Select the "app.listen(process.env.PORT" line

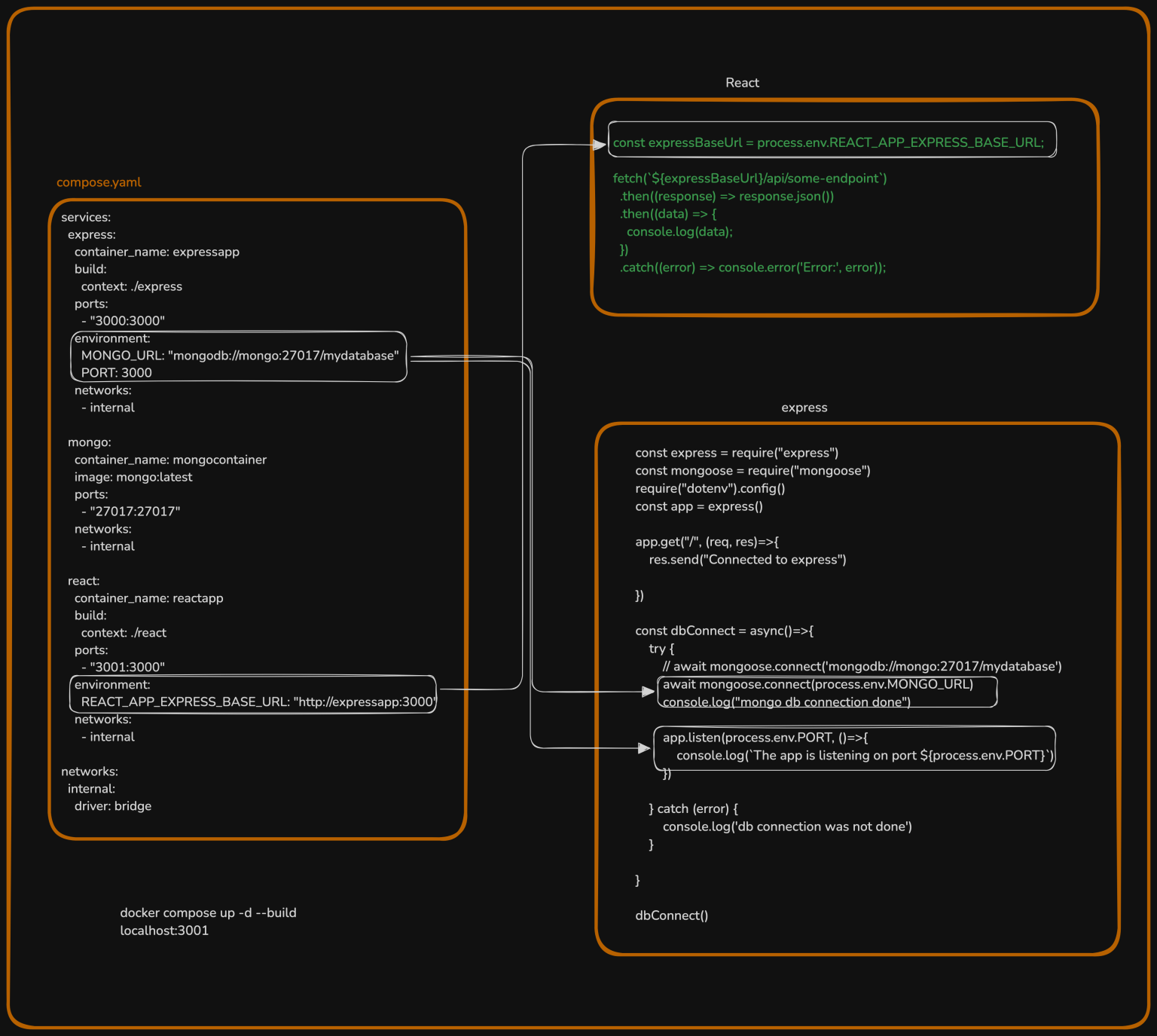pyautogui.click(x=765, y=738)
